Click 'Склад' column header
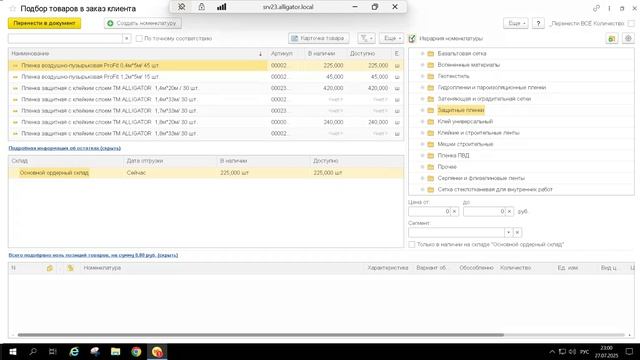 (x=66, y=161)
